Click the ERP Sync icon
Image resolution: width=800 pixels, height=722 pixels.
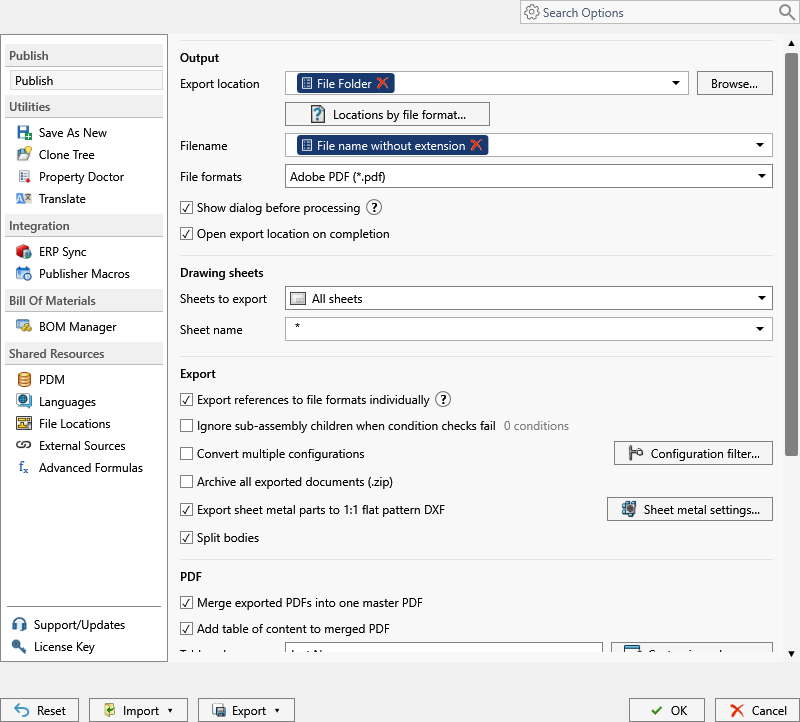[x=24, y=252]
